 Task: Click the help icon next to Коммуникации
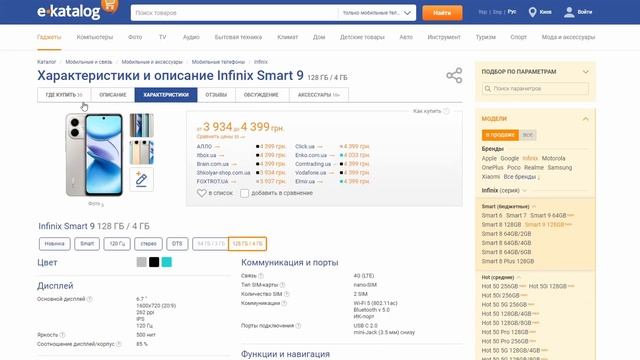pyautogui.click(x=284, y=303)
